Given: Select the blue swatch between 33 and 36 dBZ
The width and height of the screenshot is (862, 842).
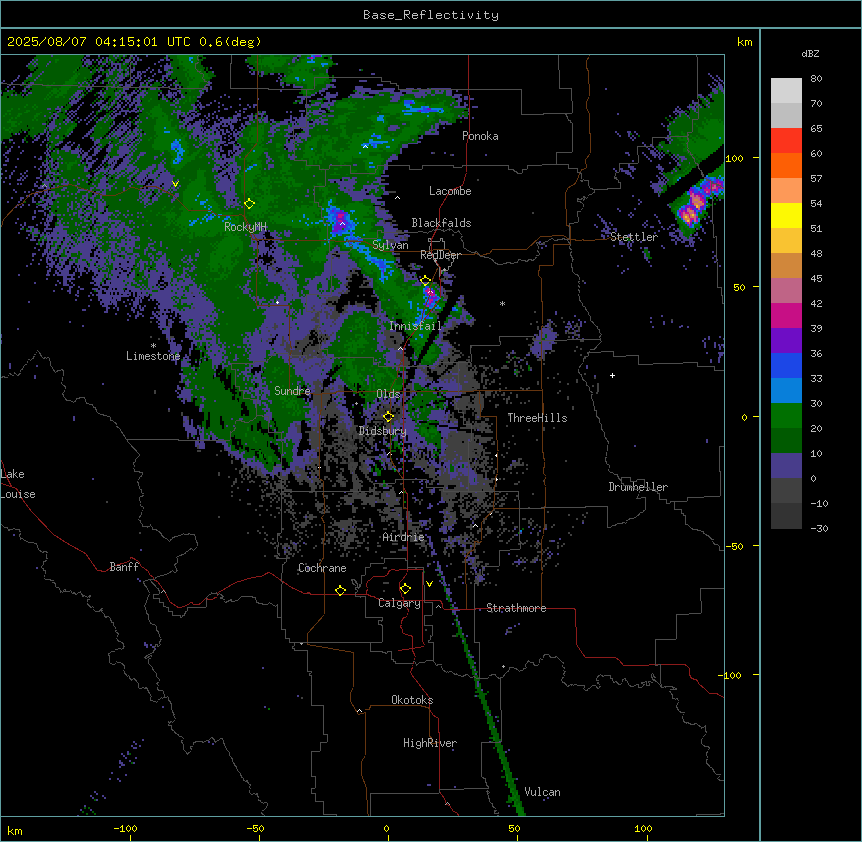Looking at the screenshot, I should click(x=786, y=365).
